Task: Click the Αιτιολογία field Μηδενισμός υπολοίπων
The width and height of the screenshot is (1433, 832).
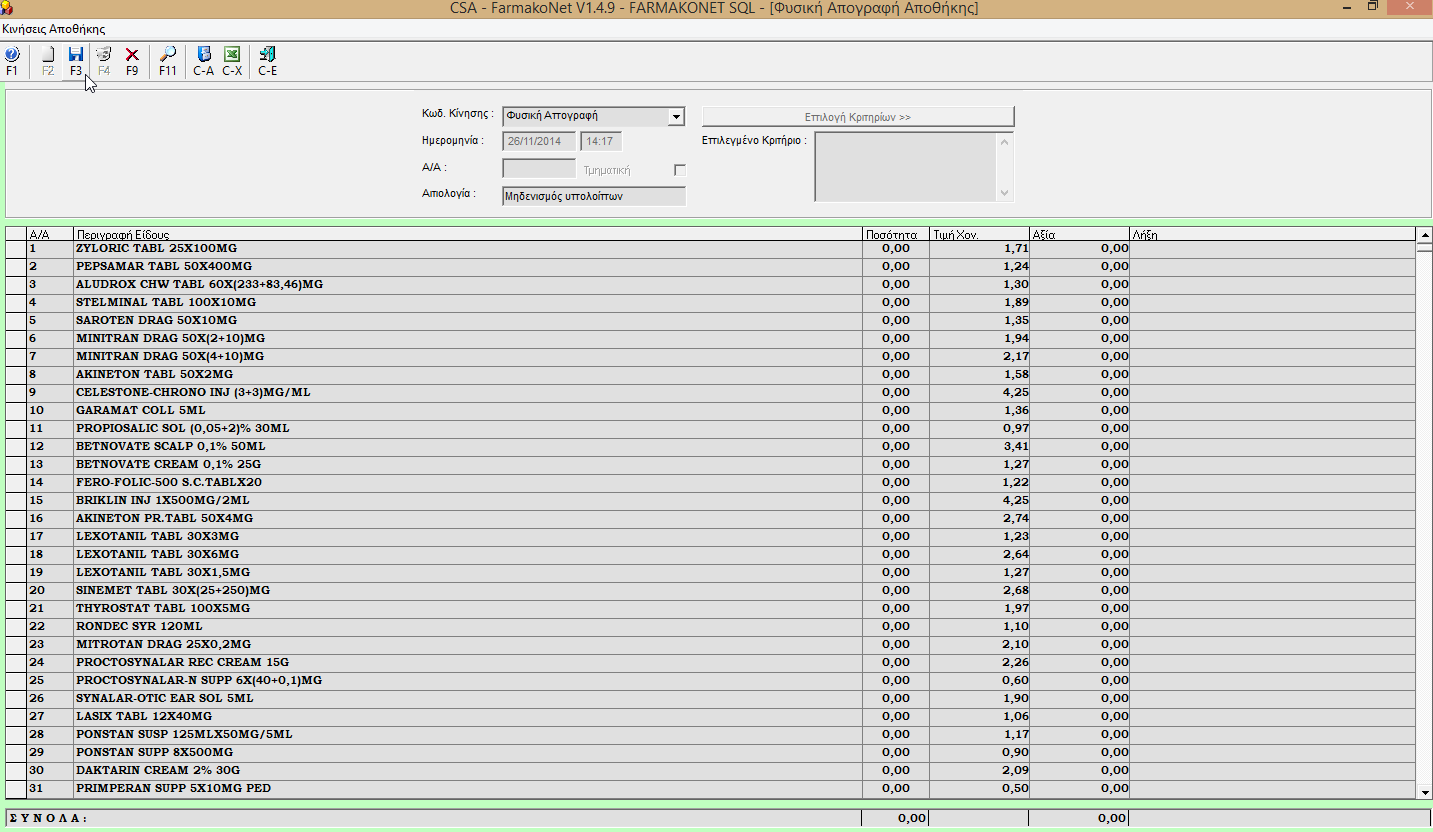Action: [594, 196]
